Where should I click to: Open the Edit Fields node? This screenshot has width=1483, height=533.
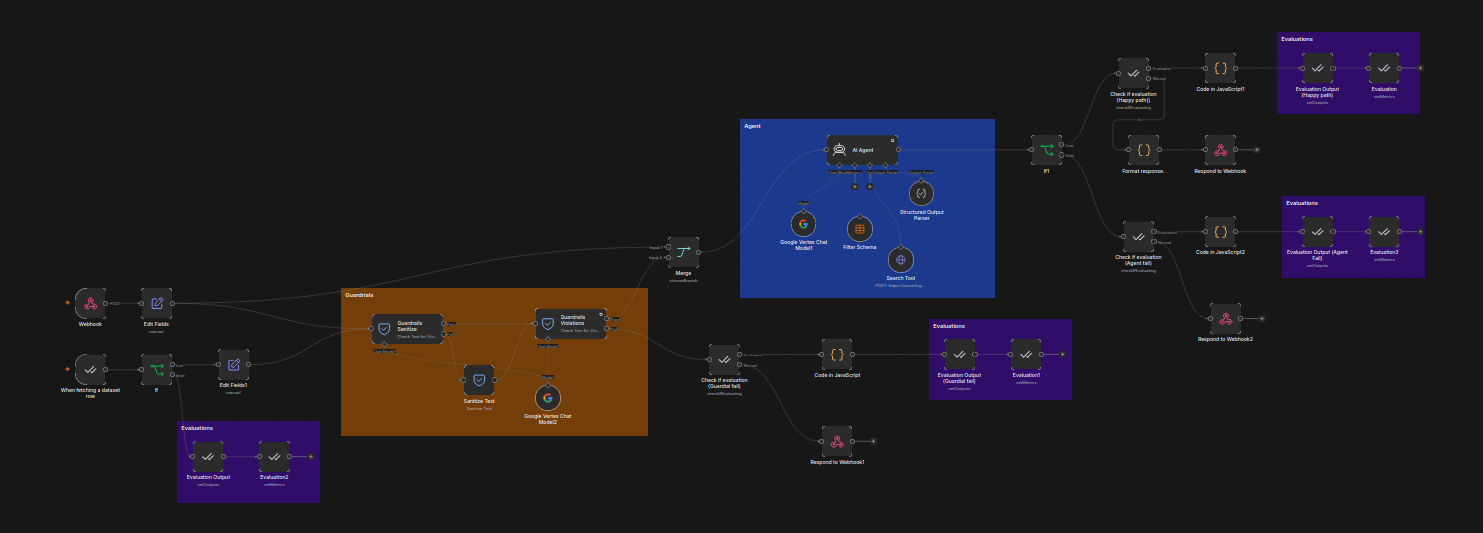point(157,303)
